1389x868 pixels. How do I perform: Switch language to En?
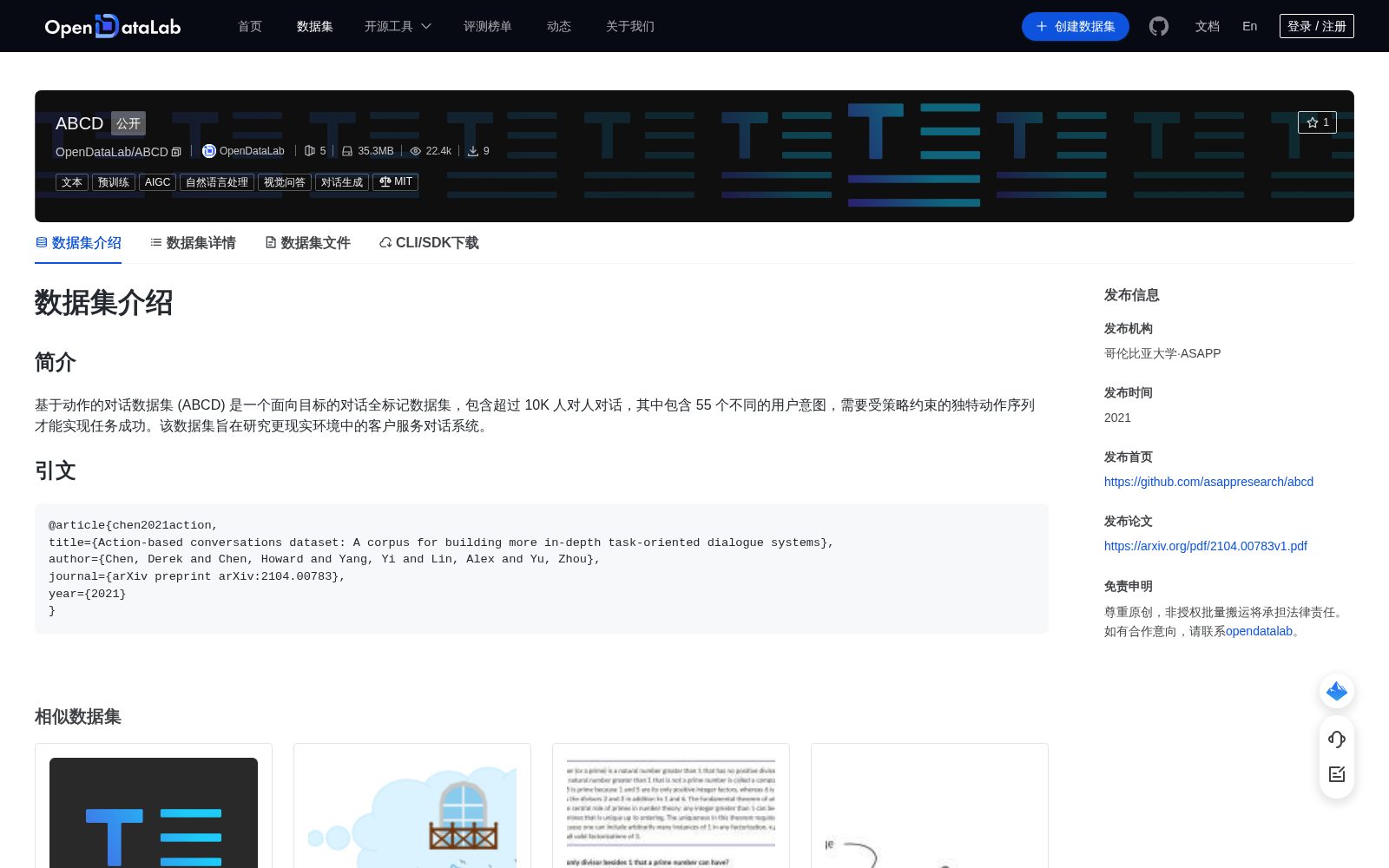[1249, 26]
